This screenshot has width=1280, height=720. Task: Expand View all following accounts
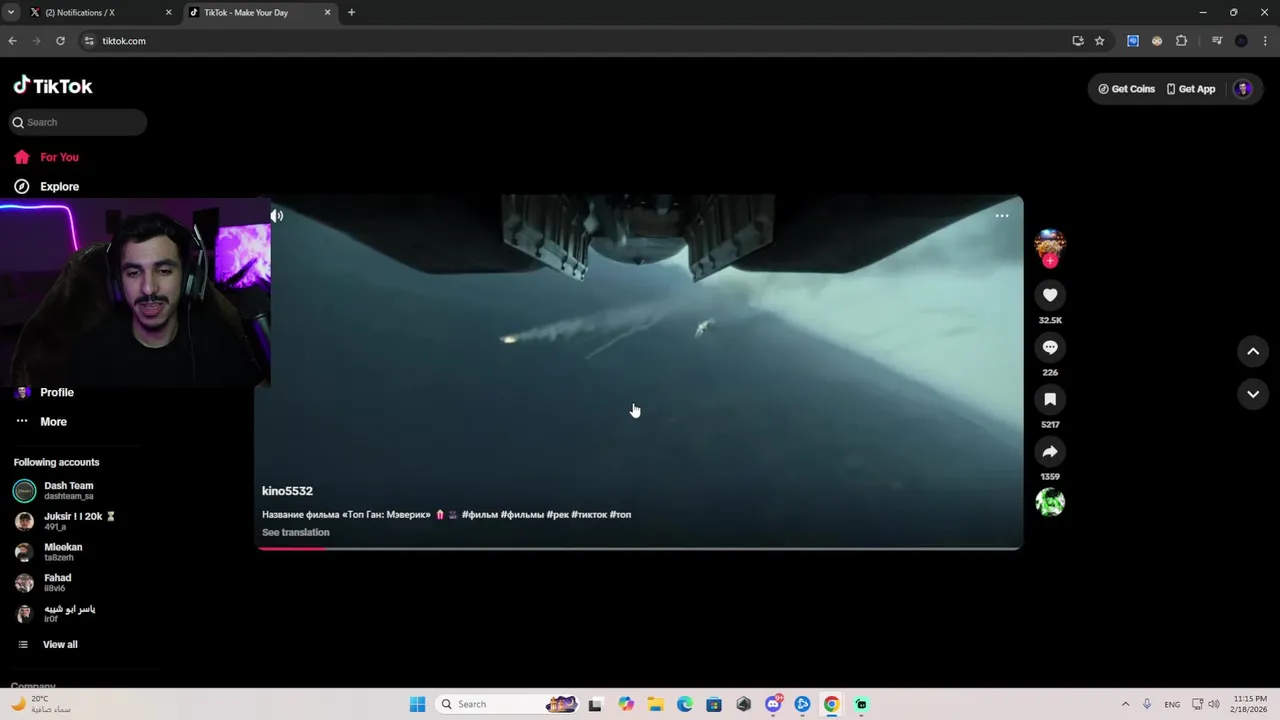(48, 644)
